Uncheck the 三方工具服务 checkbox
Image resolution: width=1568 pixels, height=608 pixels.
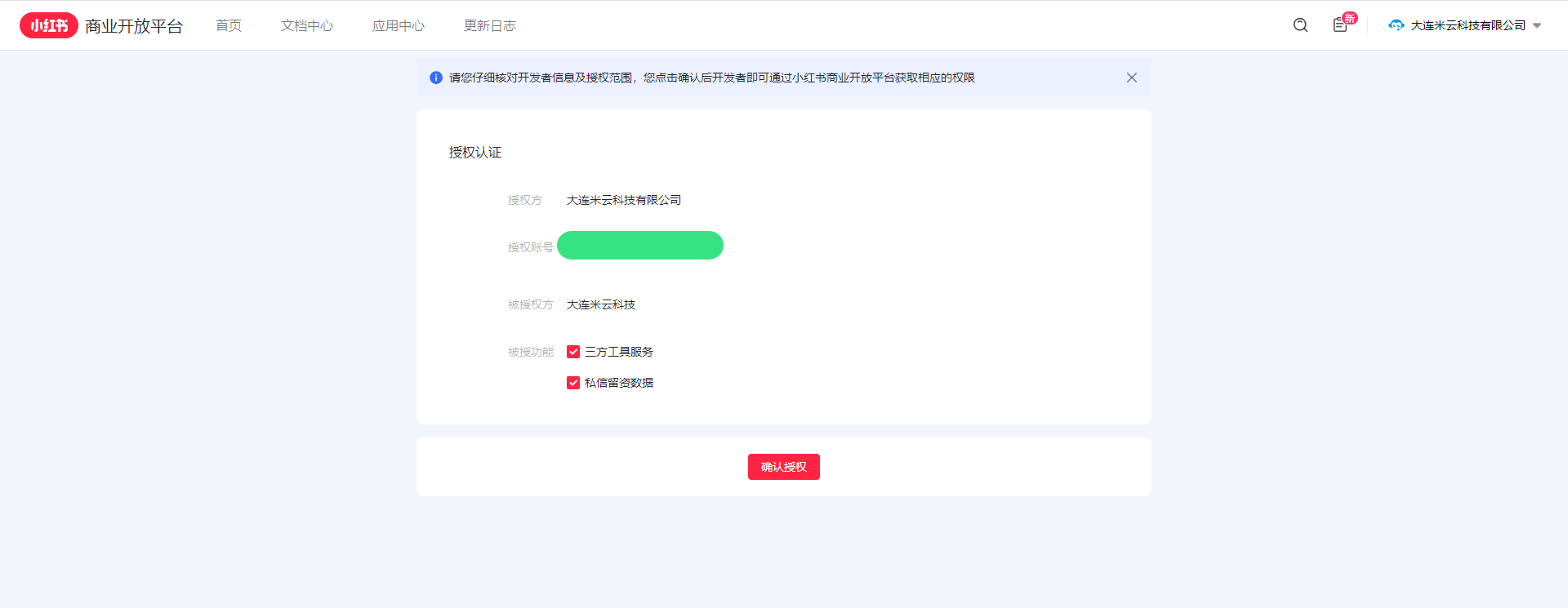click(x=573, y=352)
